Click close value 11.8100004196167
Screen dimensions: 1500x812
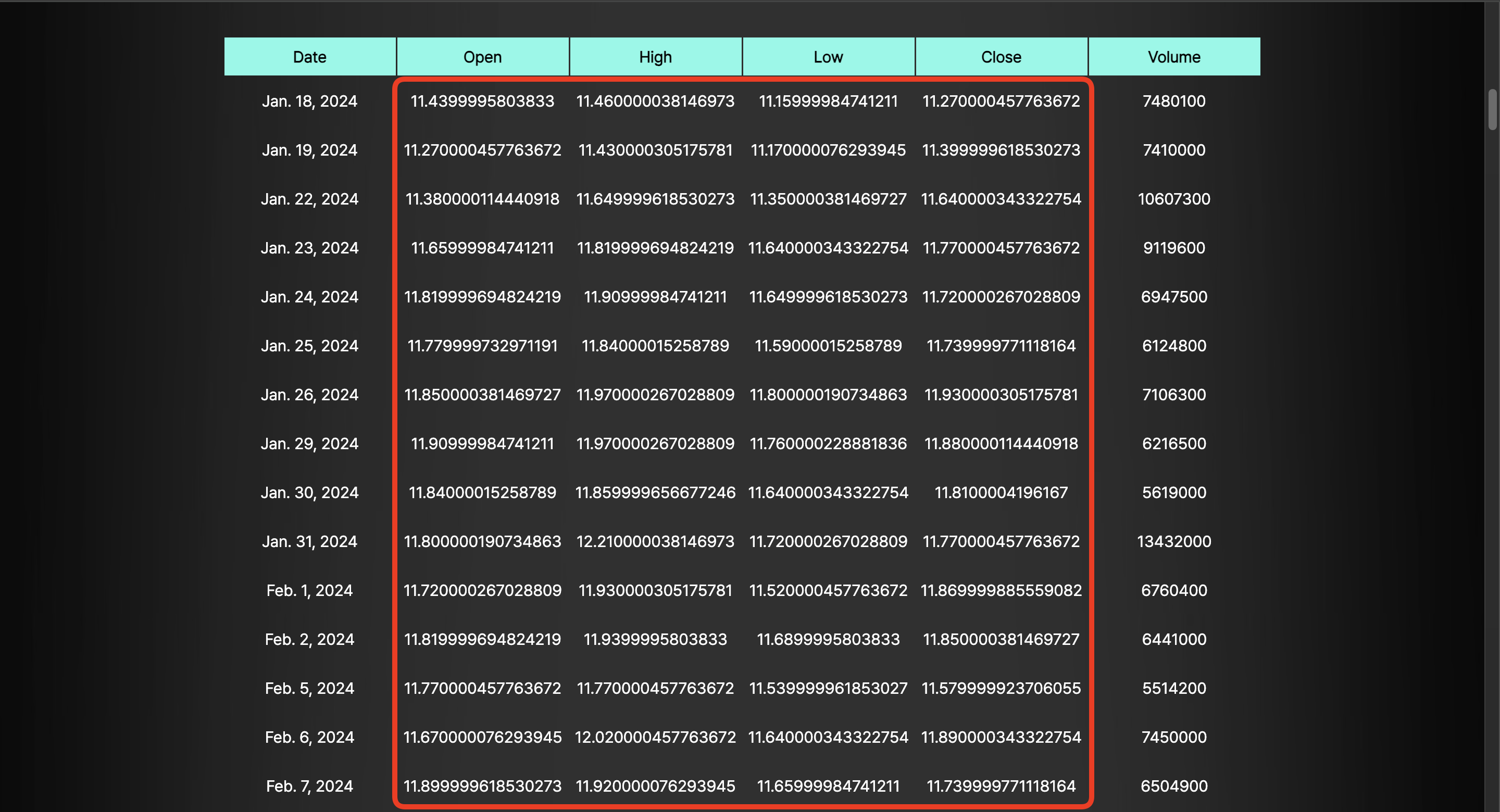[1002, 492]
